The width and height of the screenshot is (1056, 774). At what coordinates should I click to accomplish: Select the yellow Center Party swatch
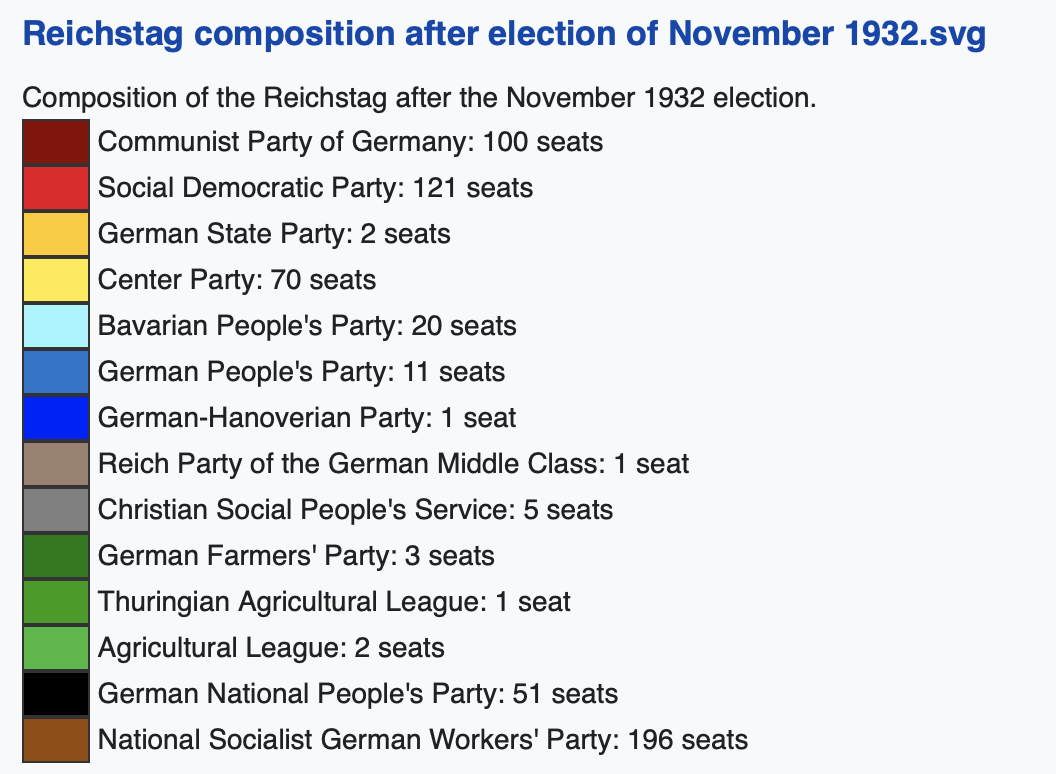pos(56,280)
